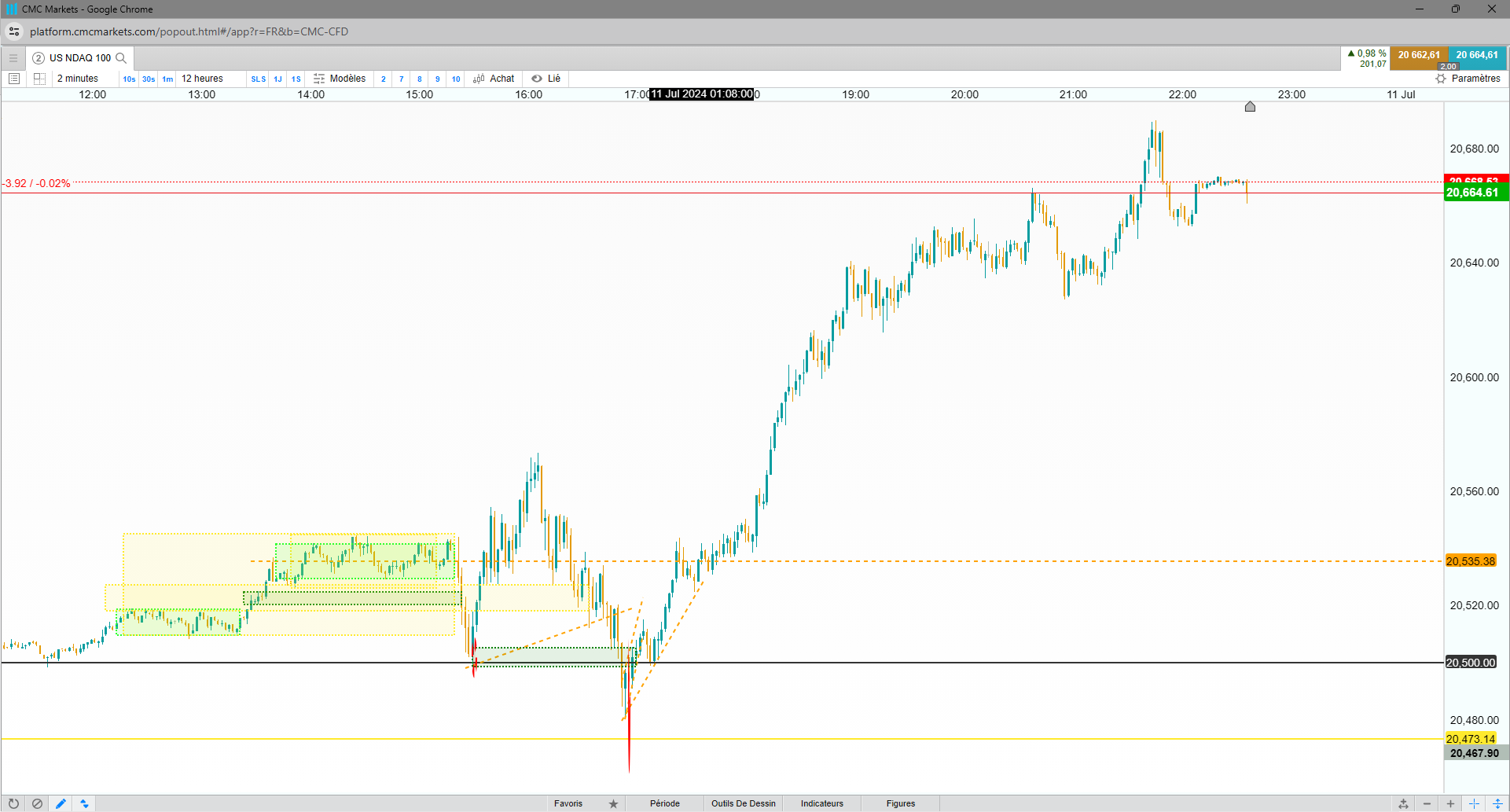Open the chart layout grid icon
The width and height of the screenshot is (1510, 812).
[39, 79]
